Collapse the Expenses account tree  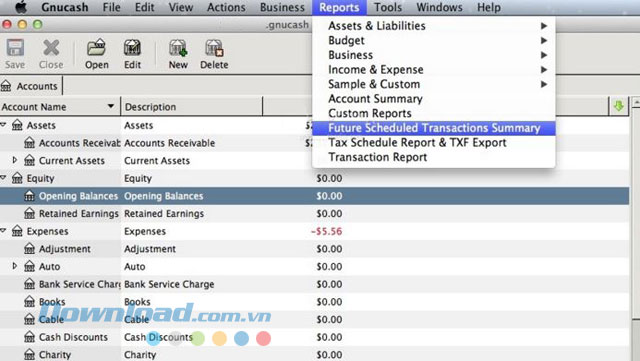click(3, 230)
